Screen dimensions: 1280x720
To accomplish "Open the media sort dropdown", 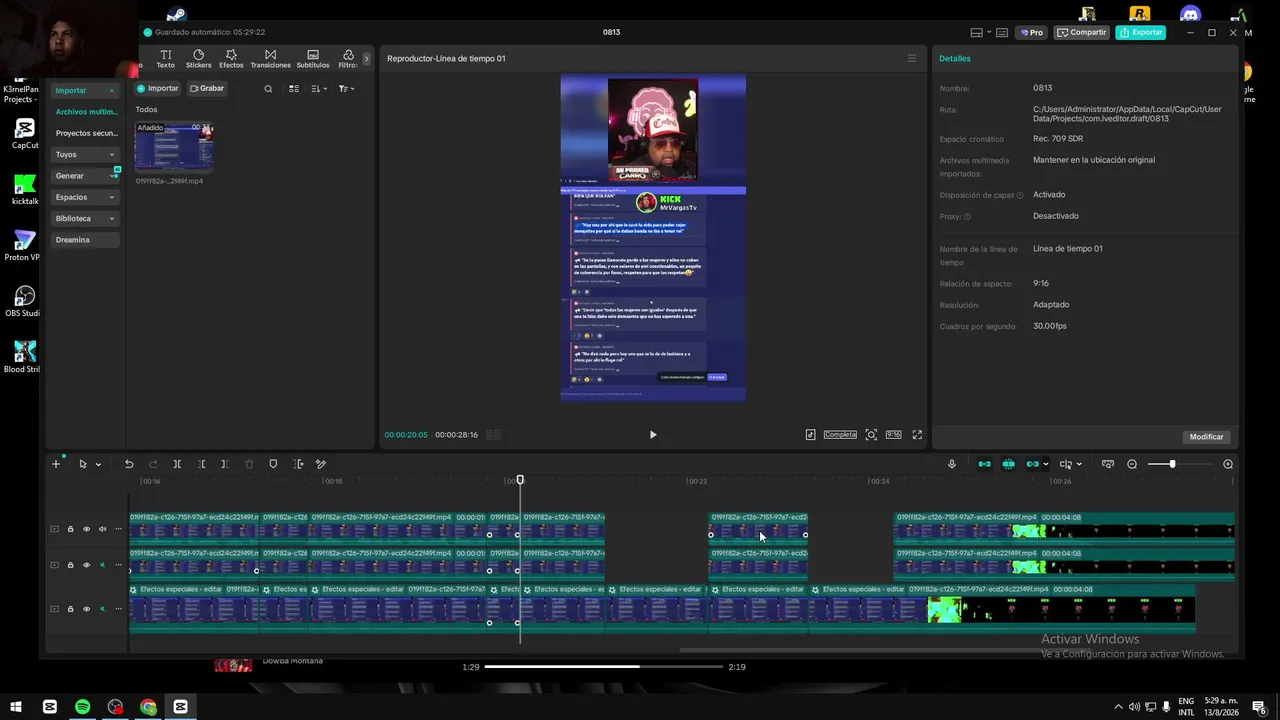I will click(319, 89).
